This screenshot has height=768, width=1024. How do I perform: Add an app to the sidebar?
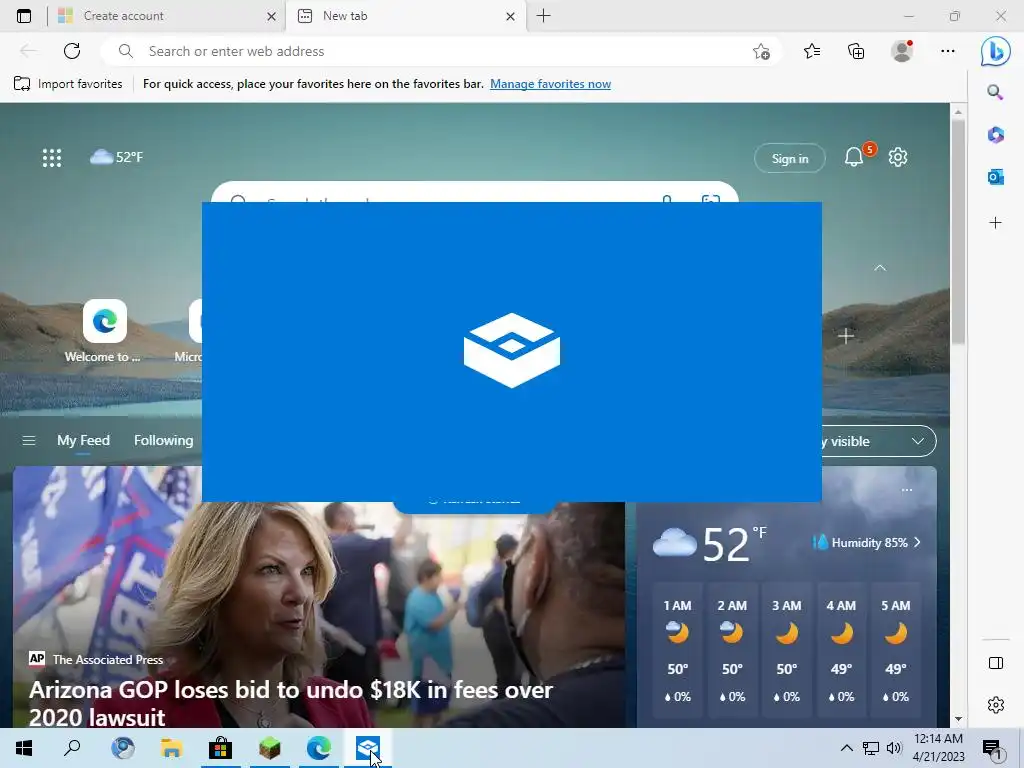pyautogui.click(x=995, y=223)
